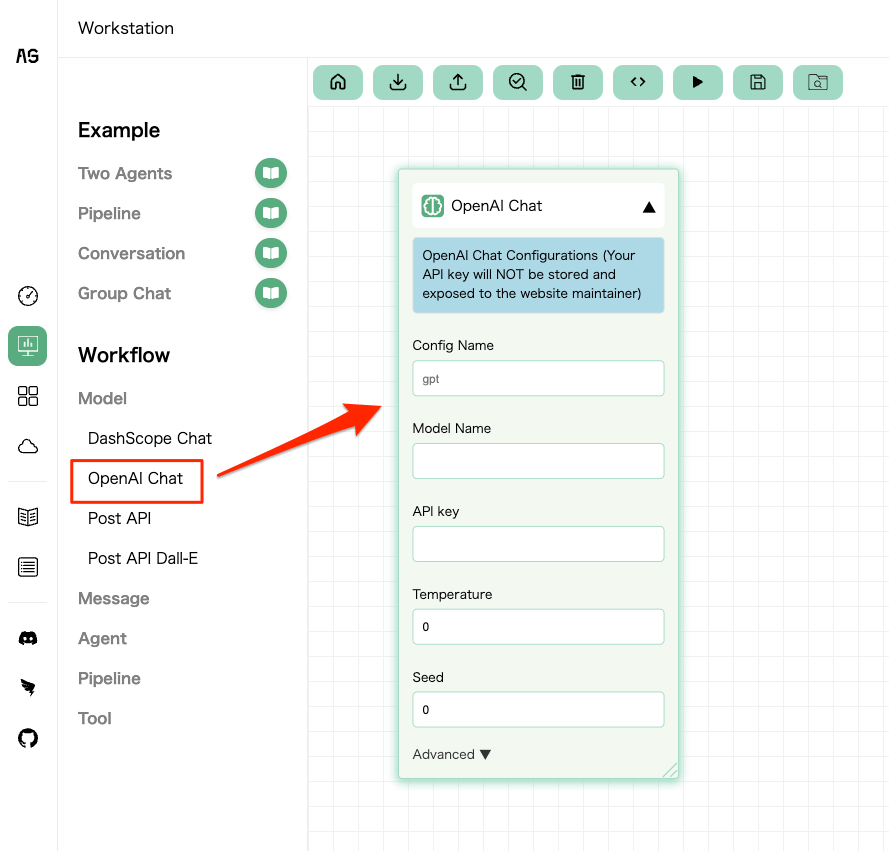Click the API key input field
889x851 pixels.
click(538, 544)
